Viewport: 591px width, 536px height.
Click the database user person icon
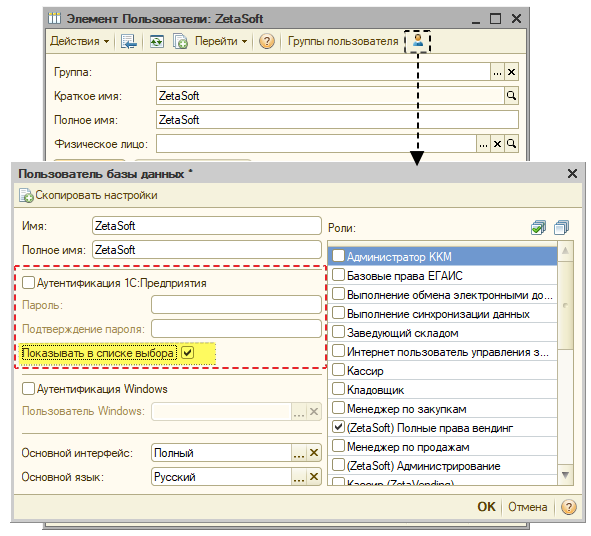418,41
